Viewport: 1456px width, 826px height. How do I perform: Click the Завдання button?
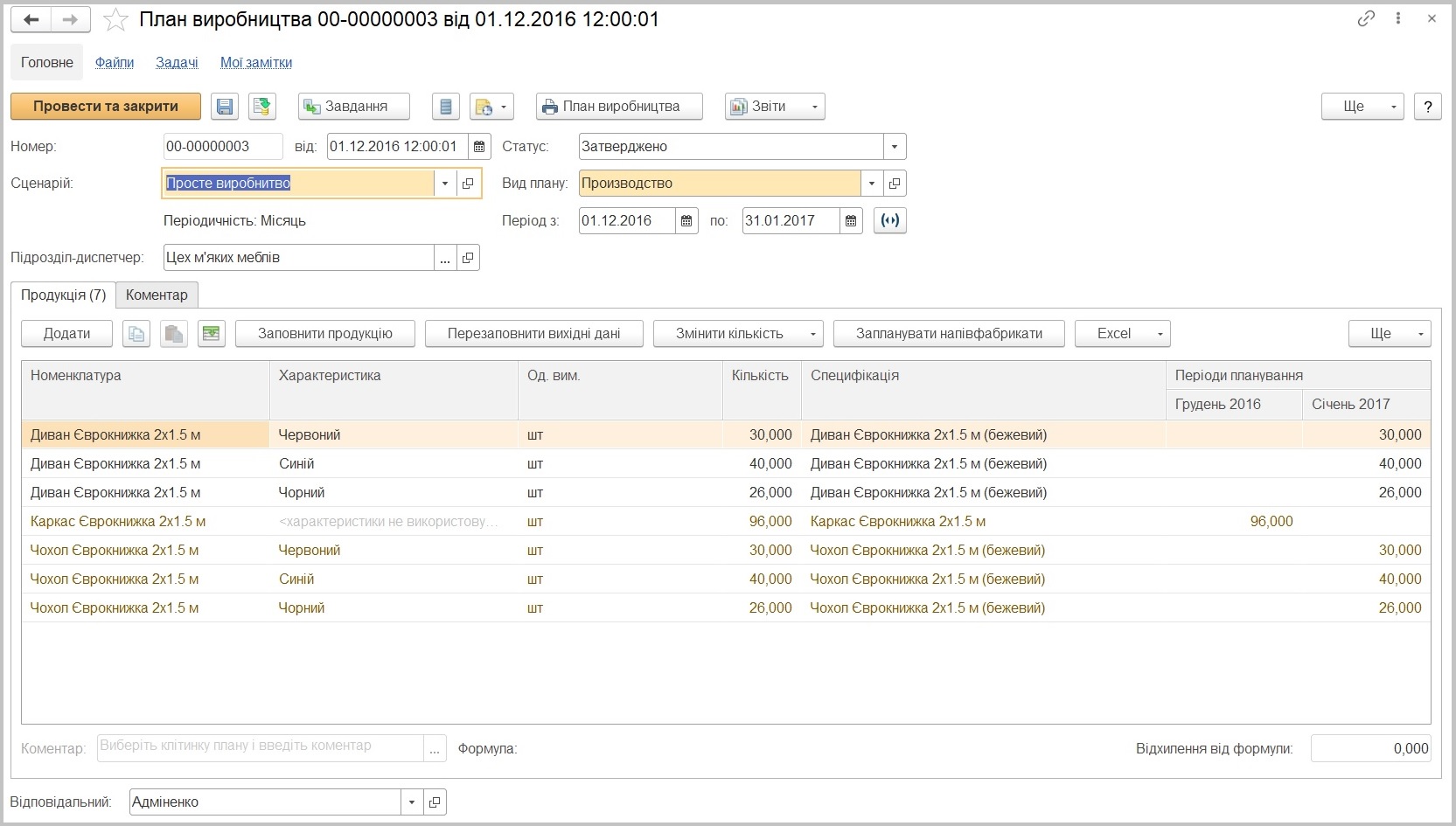pos(354,107)
